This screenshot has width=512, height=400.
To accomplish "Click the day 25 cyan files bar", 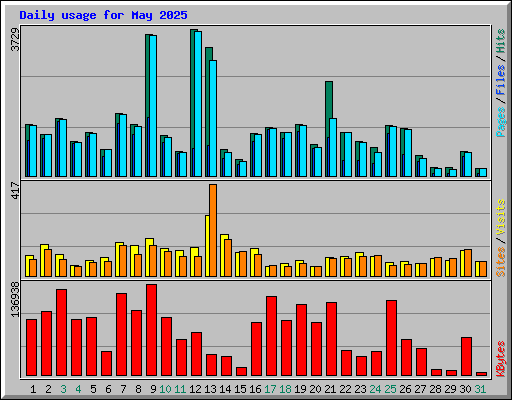I will tap(393, 152).
